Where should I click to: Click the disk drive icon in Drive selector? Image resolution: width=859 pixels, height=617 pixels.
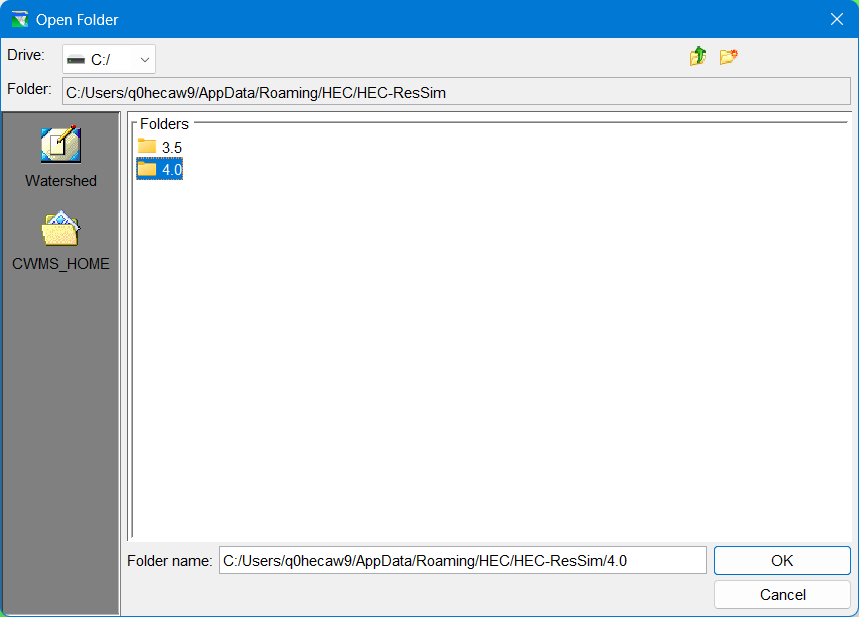point(76,60)
